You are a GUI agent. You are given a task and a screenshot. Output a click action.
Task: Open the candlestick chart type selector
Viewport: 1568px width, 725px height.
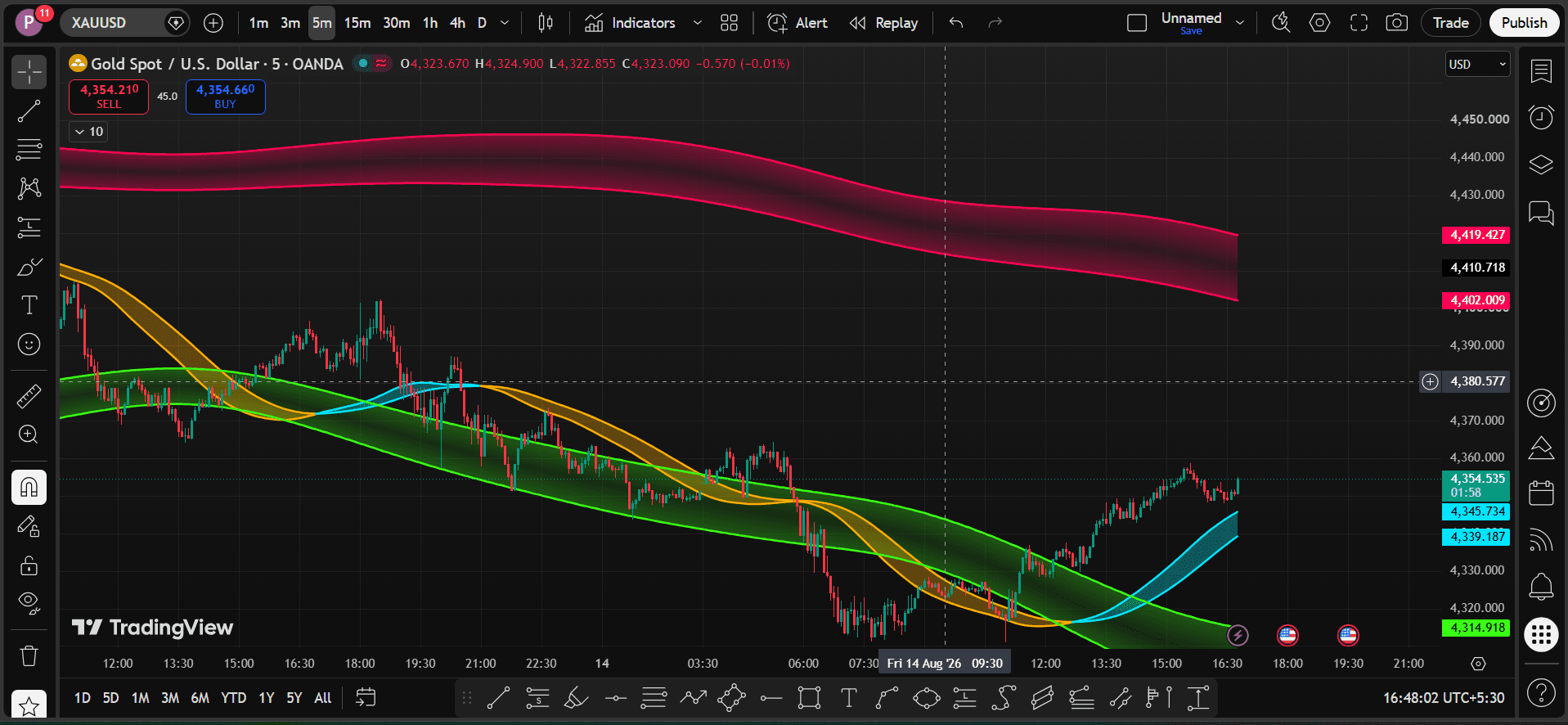[546, 23]
